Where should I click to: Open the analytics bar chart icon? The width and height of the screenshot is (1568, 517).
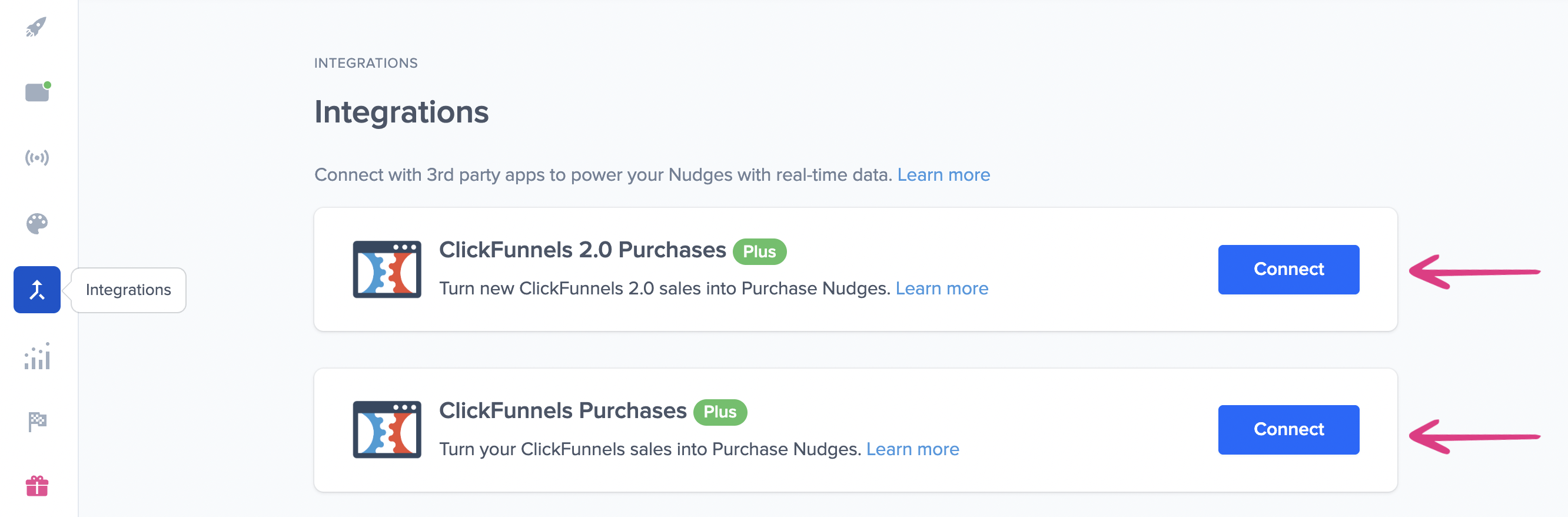(37, 356)
